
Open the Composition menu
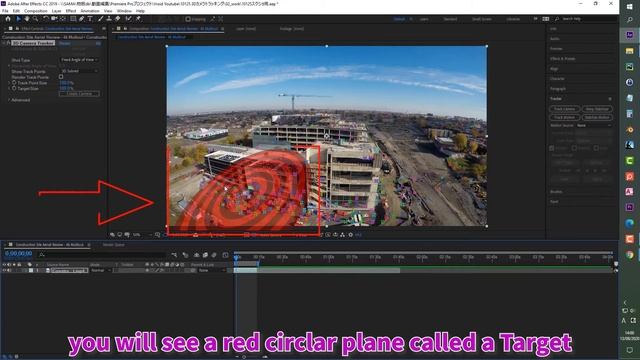click(36, 11)
